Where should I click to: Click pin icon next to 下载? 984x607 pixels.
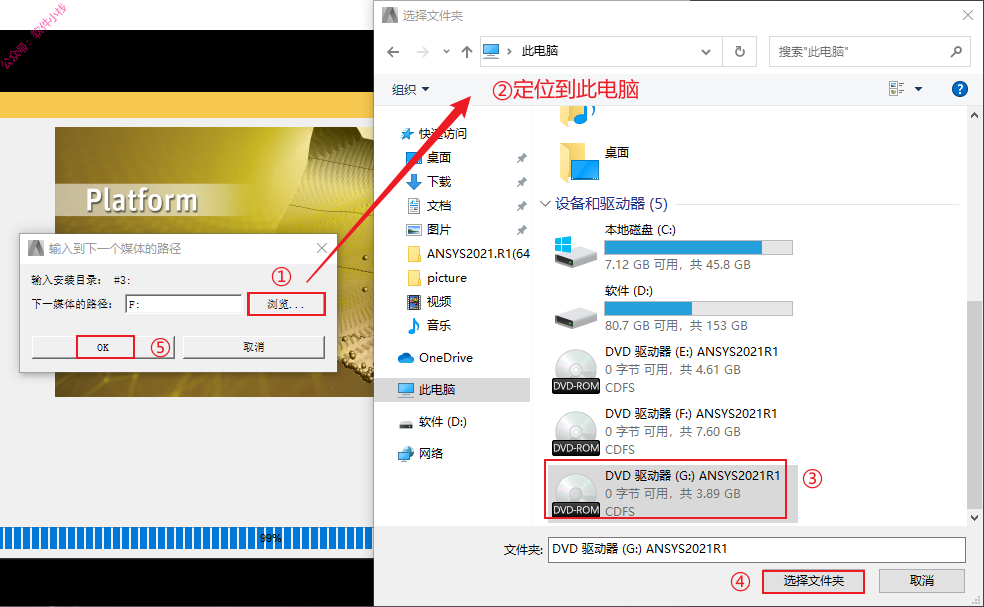[521, 182]
